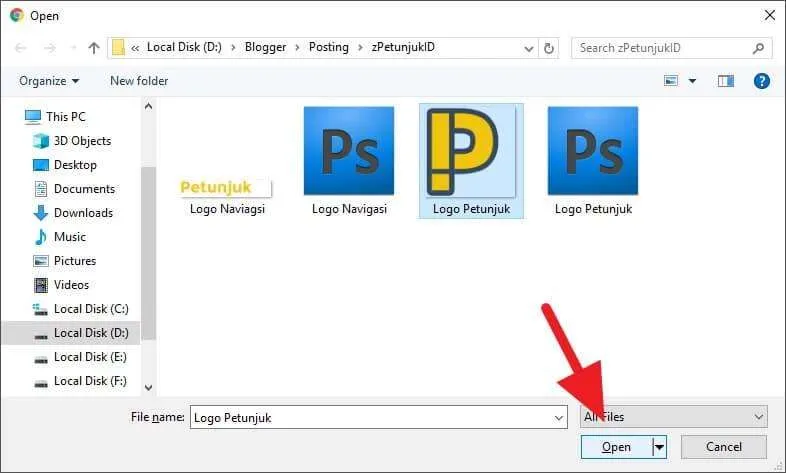This screenshot has height=473, width=786.
Task: Open Documents in navigation pane
Action: click(x=74, y=189)
